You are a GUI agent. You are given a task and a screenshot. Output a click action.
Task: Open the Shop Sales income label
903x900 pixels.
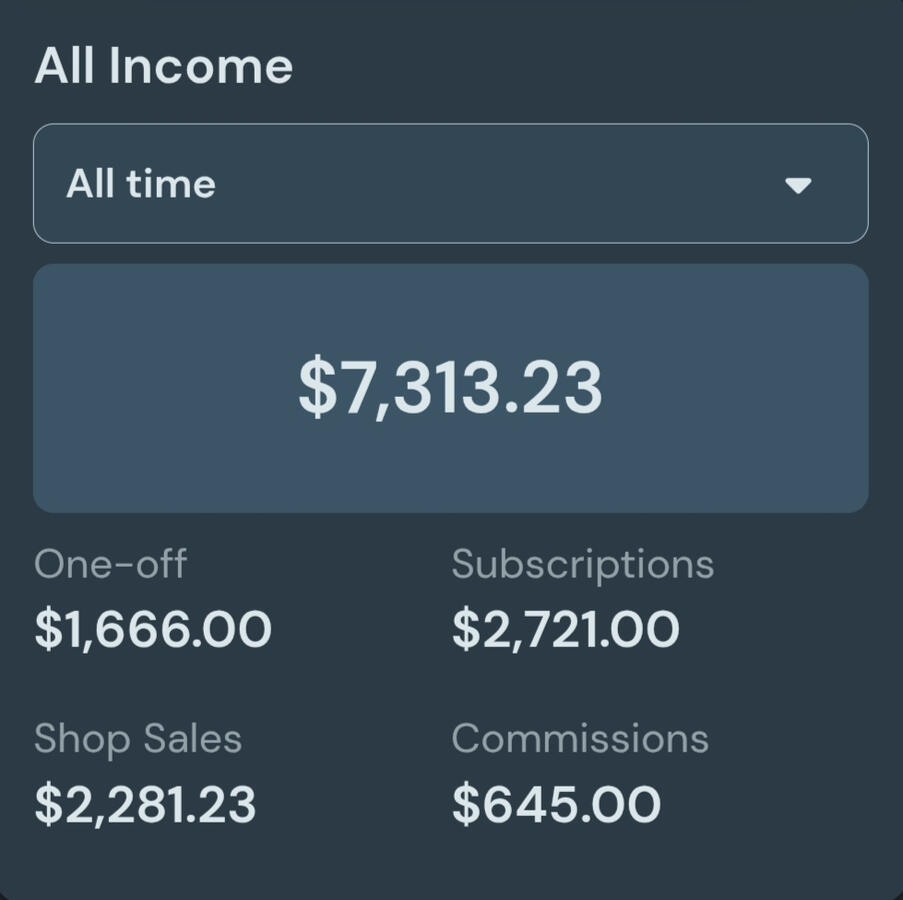pos(138,739)
